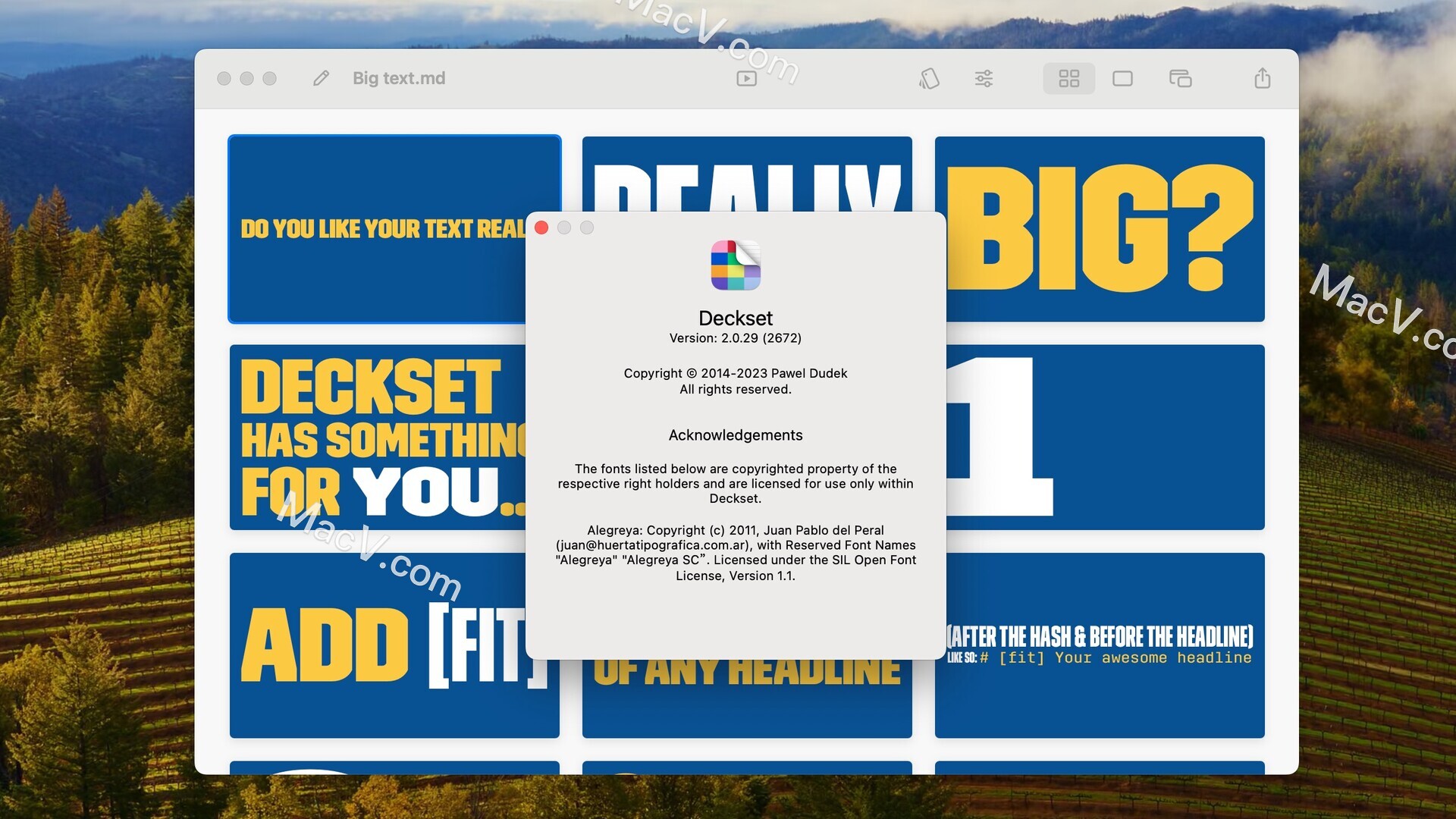The image size is (1456, 819).
Task: Click the Share icon in the toolbar
Action: click(x=1261, y=78)
